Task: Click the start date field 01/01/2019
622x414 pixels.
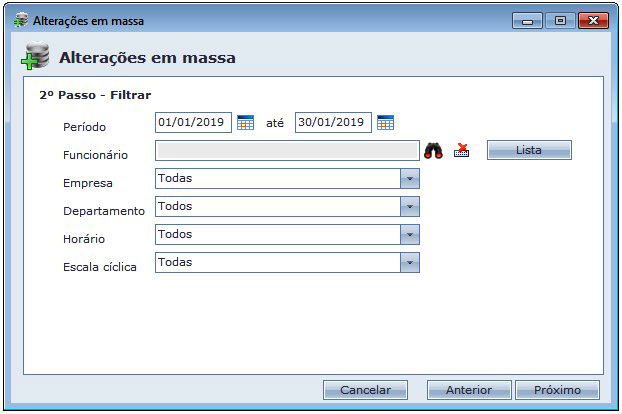Action: point(193,123)
